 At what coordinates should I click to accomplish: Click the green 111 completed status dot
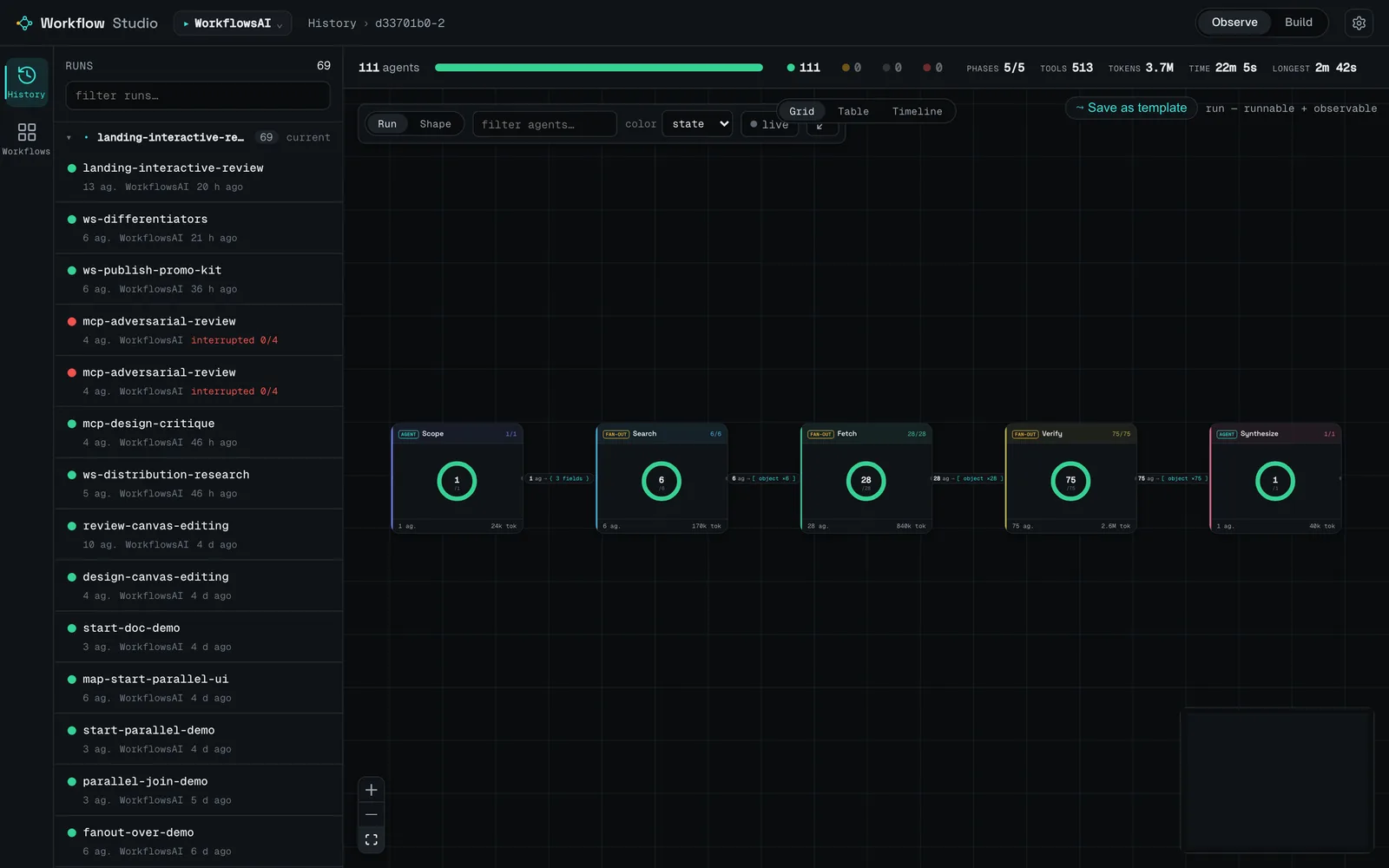[791, 68]
